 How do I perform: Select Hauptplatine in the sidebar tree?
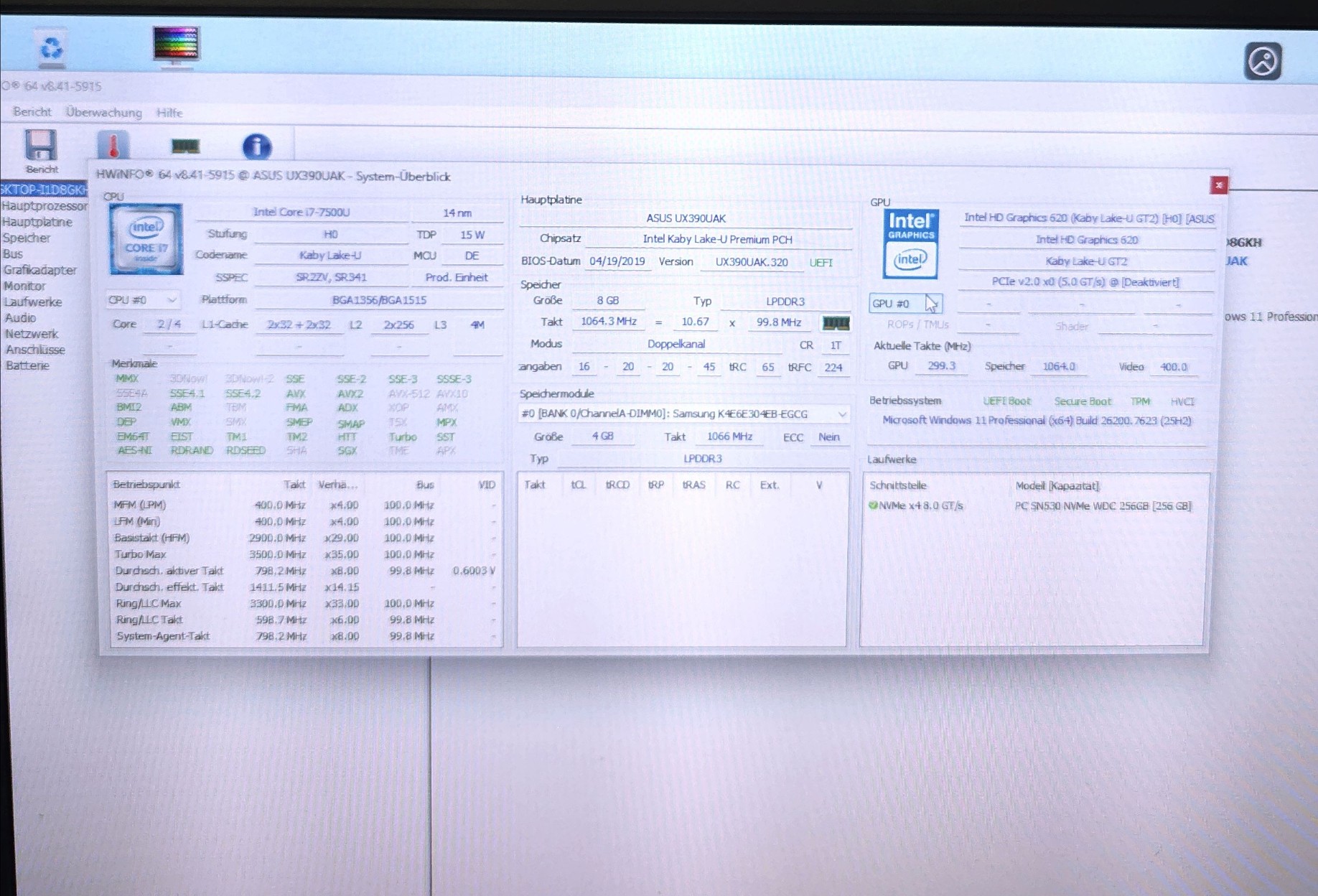pyautogui.click(x=37, y=222)
